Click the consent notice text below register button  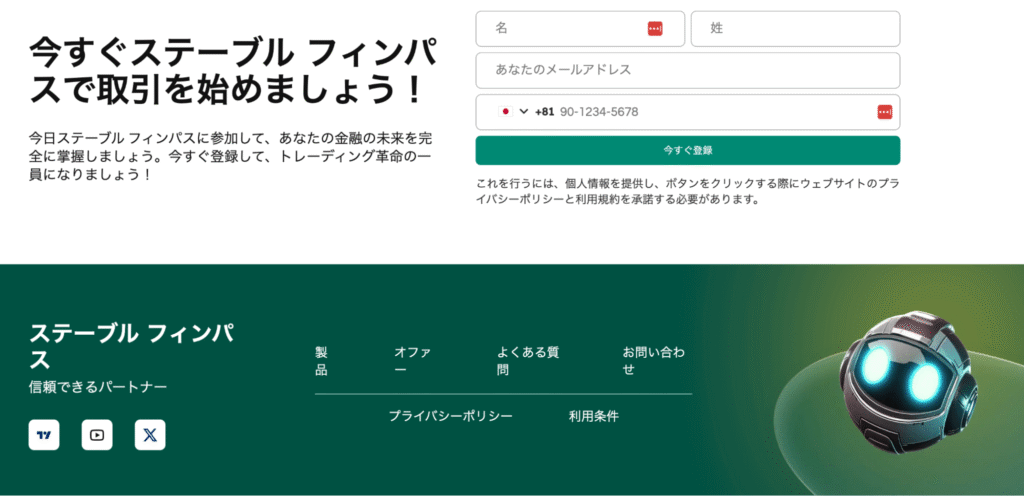688,192
